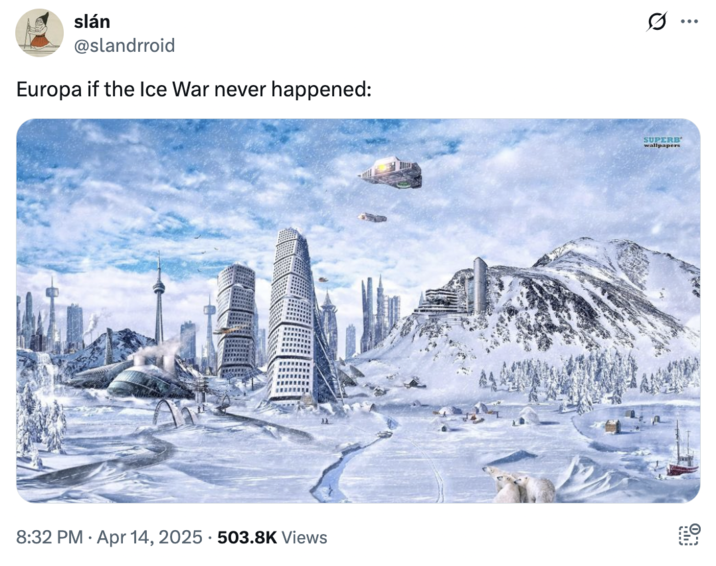Click the red boat on the ice
The width and height of the screenshot is (716, 566).
point(681,459)
